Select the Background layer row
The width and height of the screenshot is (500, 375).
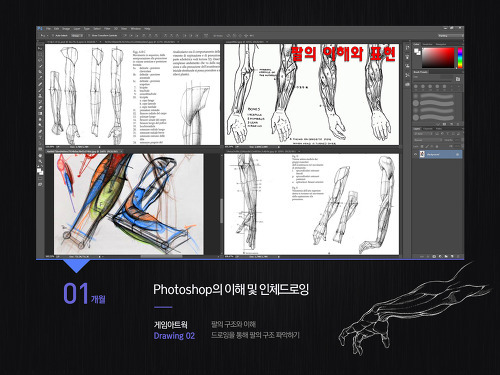(x=441, y=154)
